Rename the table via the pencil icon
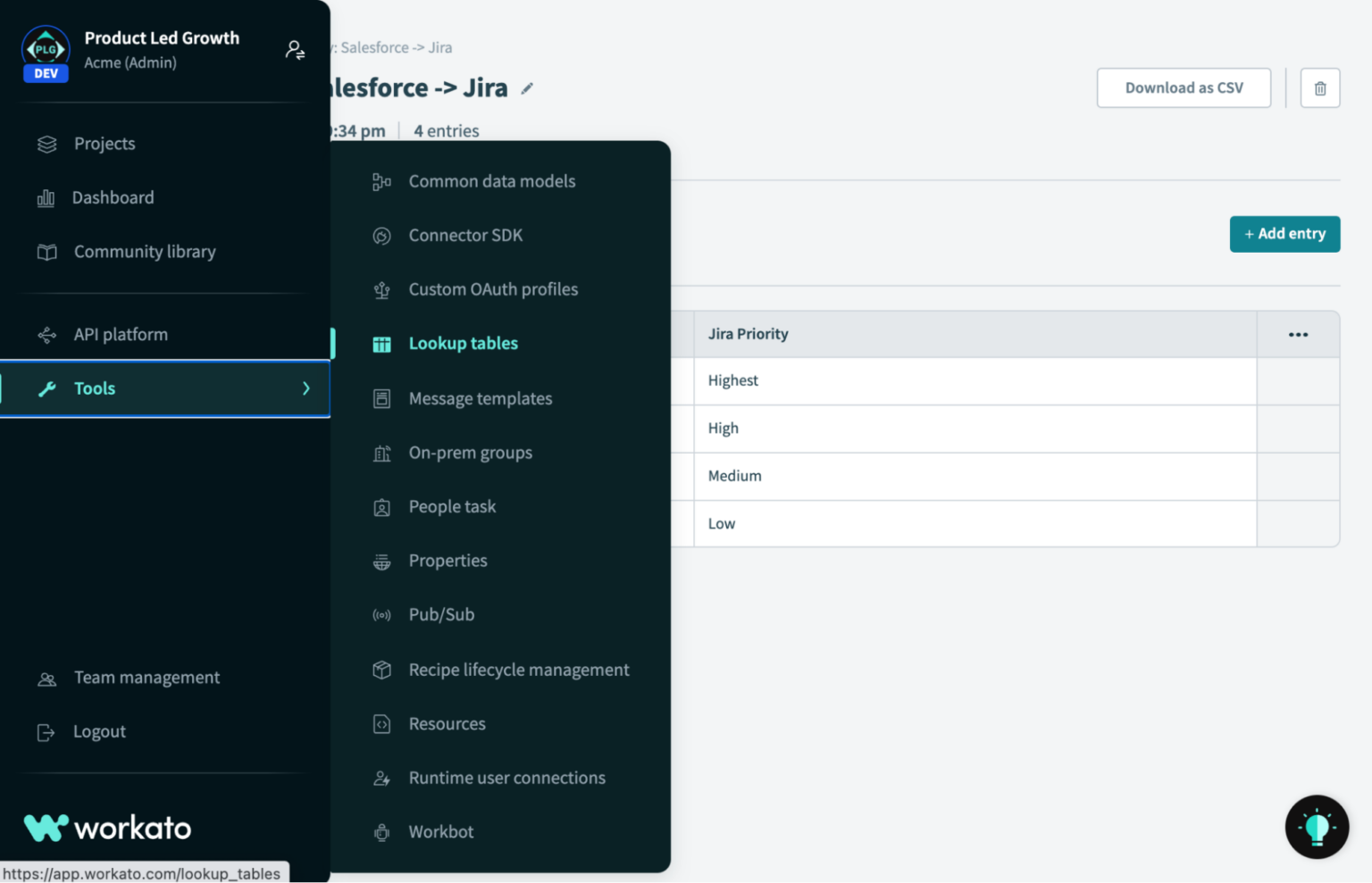Viewport: 1372px width, 883px height. pos(527,88)
